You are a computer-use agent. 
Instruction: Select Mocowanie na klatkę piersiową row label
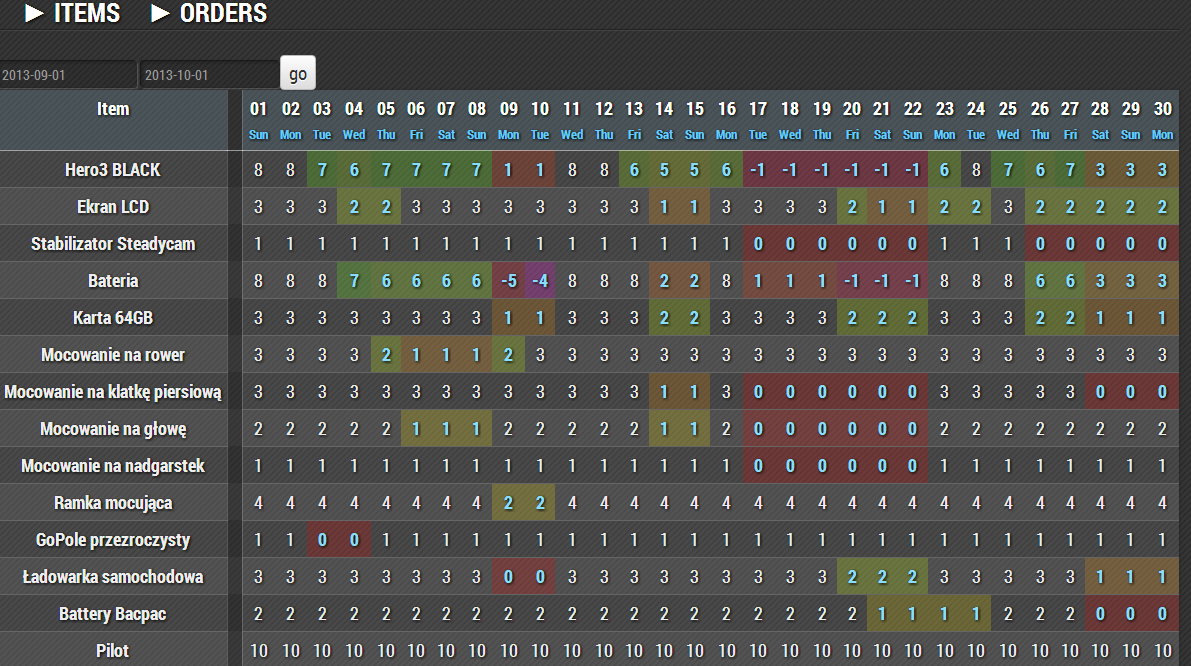tap(113, 392)
